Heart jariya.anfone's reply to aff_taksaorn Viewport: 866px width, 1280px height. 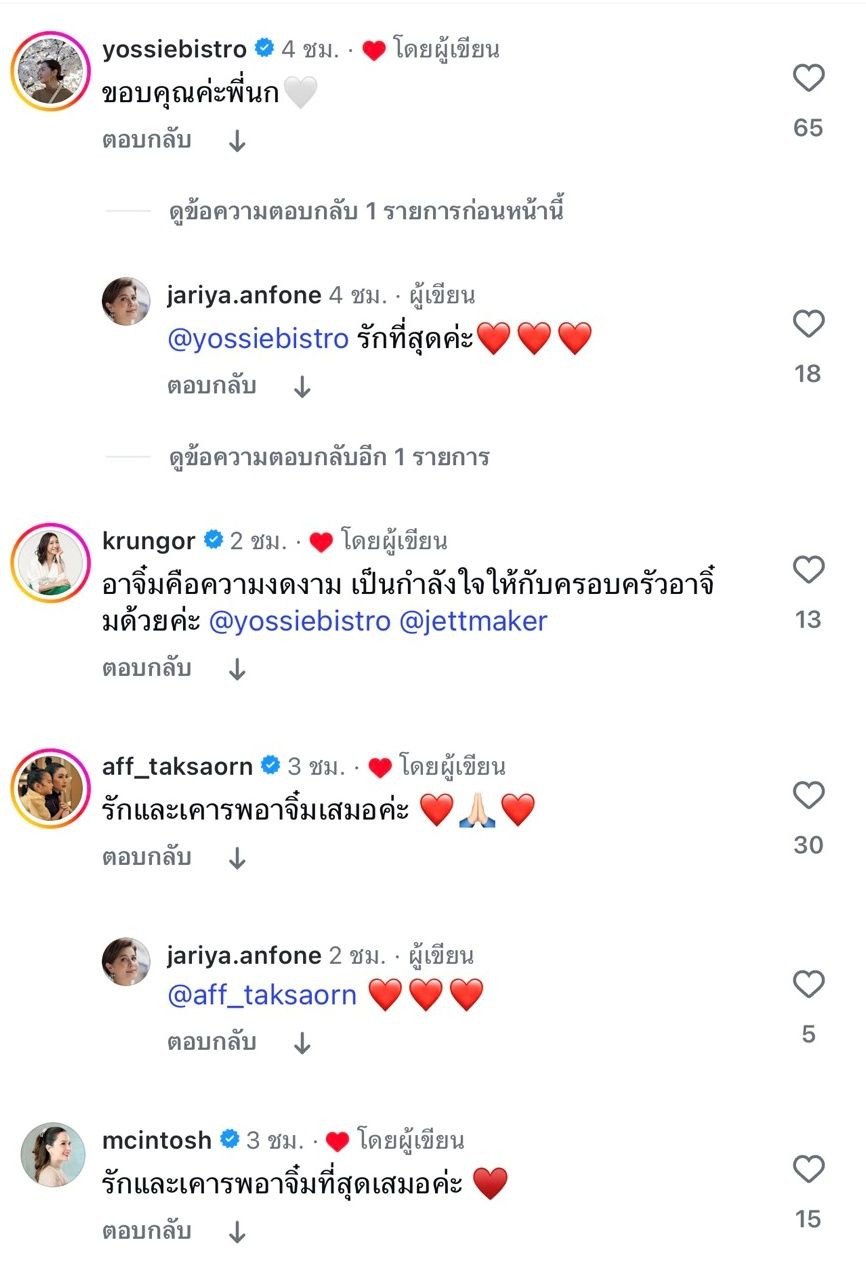coord(808,985)
